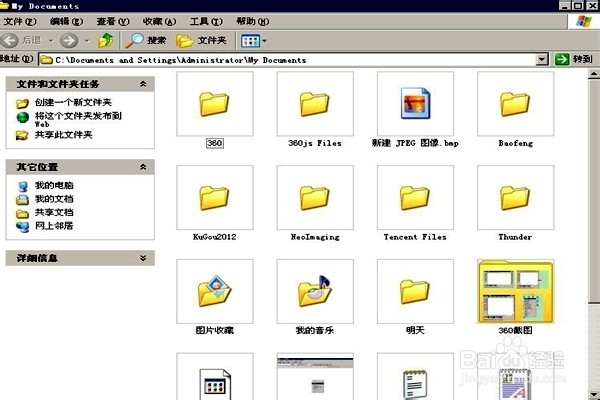Open the 图片收藏 pictures folder icon
The width and height of the screenshot is (600, 400).
point(214,291)
